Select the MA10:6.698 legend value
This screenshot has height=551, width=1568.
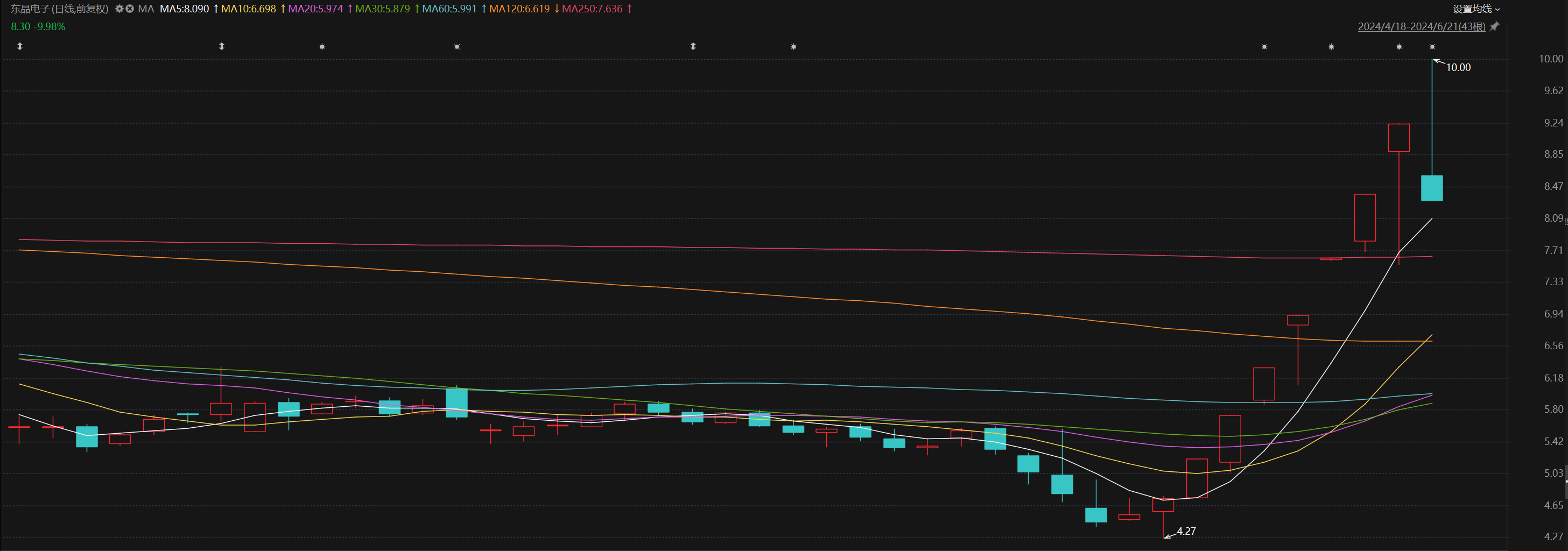[x=248, y=9]
